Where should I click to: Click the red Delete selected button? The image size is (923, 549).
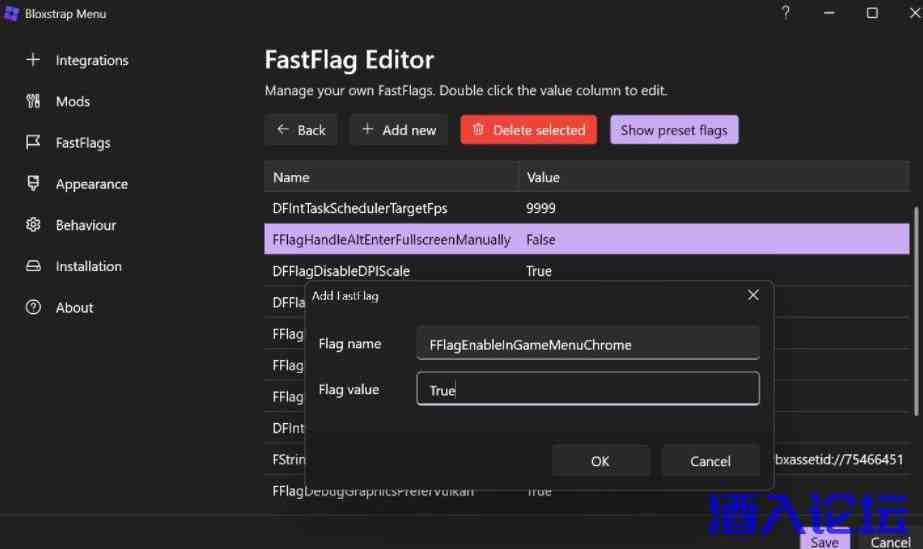pyautogui.click(x=528, y=130)
